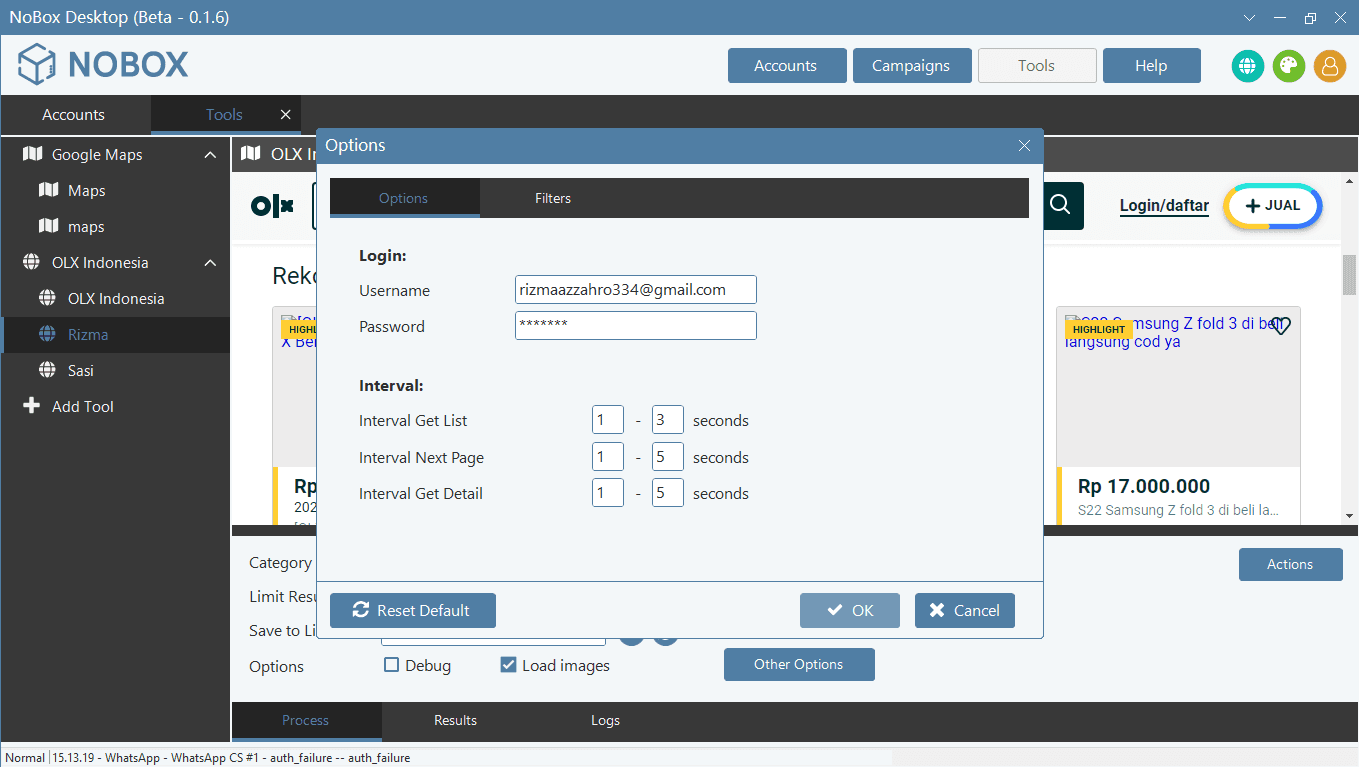Click inside the Username field
This screenshot has height=767, width=1359.
coord(635,289)
